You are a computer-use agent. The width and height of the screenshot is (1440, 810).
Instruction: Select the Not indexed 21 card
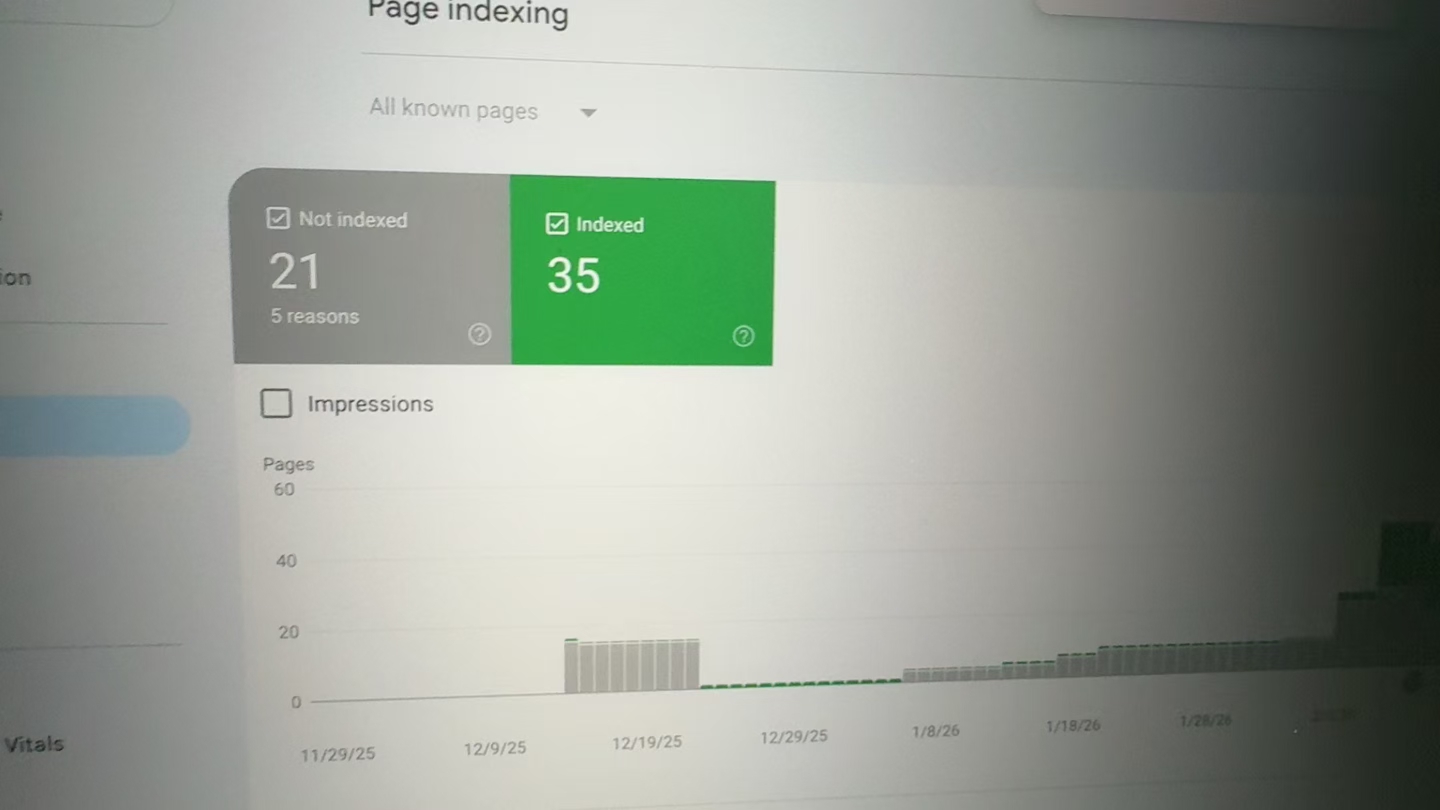371,266
